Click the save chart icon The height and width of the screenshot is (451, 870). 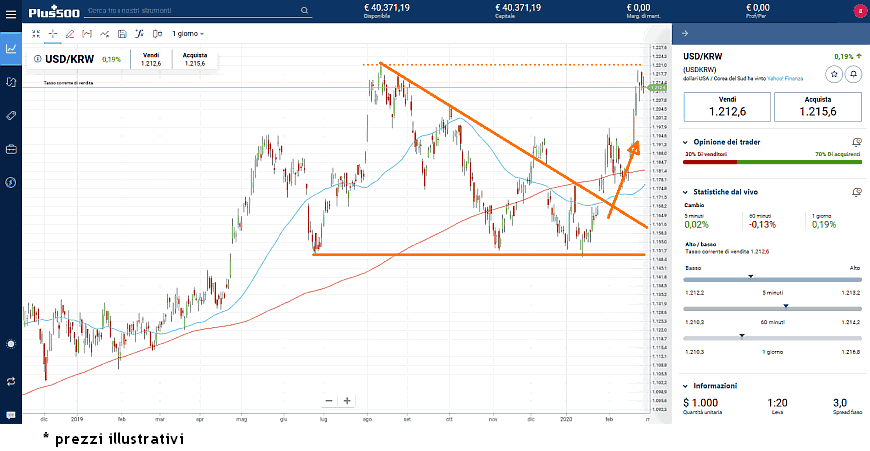coord(121,33)
